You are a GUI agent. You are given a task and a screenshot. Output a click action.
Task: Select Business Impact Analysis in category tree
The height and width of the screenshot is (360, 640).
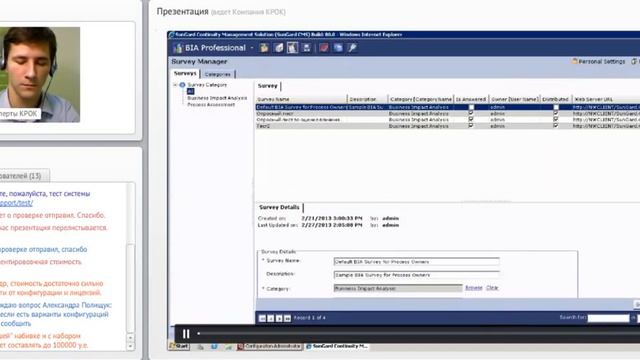pyautogui.click(x=217, y=98)
